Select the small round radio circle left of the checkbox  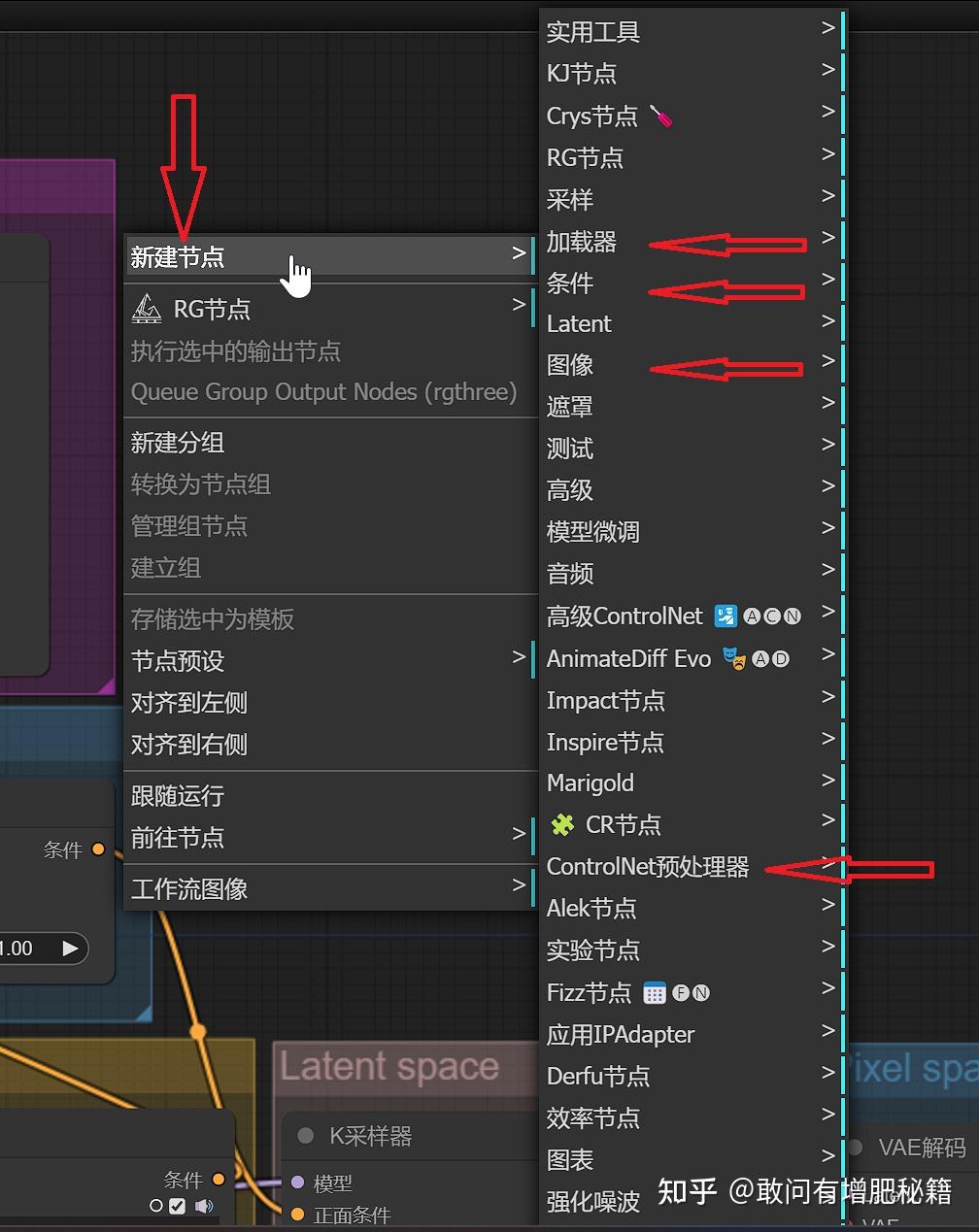156,1206
